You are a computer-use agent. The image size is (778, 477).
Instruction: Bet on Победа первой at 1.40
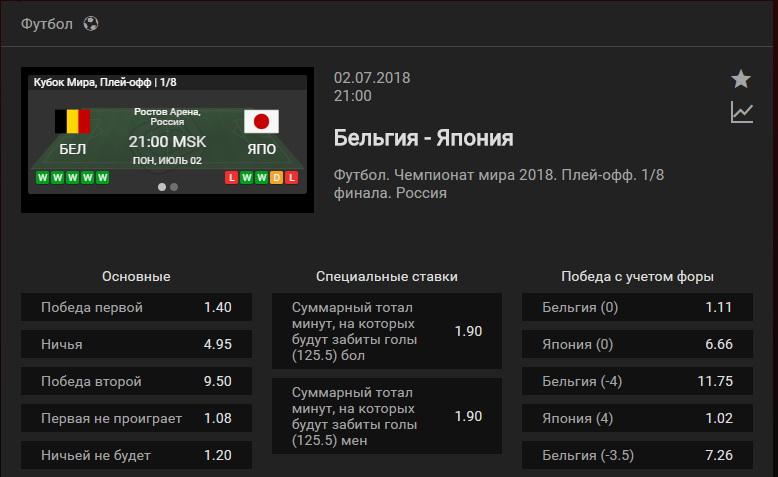(x=136, y=307)
